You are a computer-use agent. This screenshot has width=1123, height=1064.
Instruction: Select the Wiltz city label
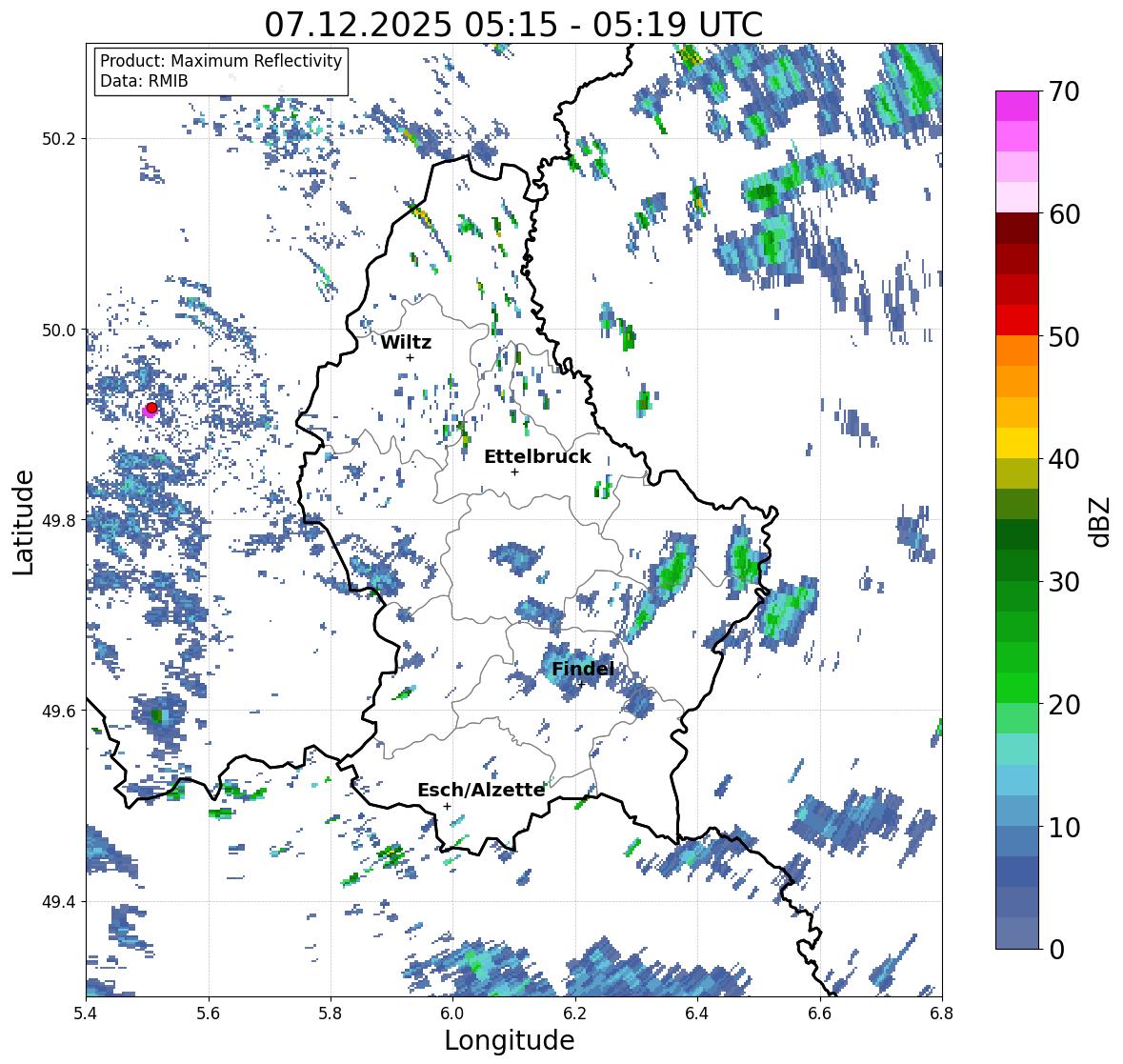click(406, 342)
